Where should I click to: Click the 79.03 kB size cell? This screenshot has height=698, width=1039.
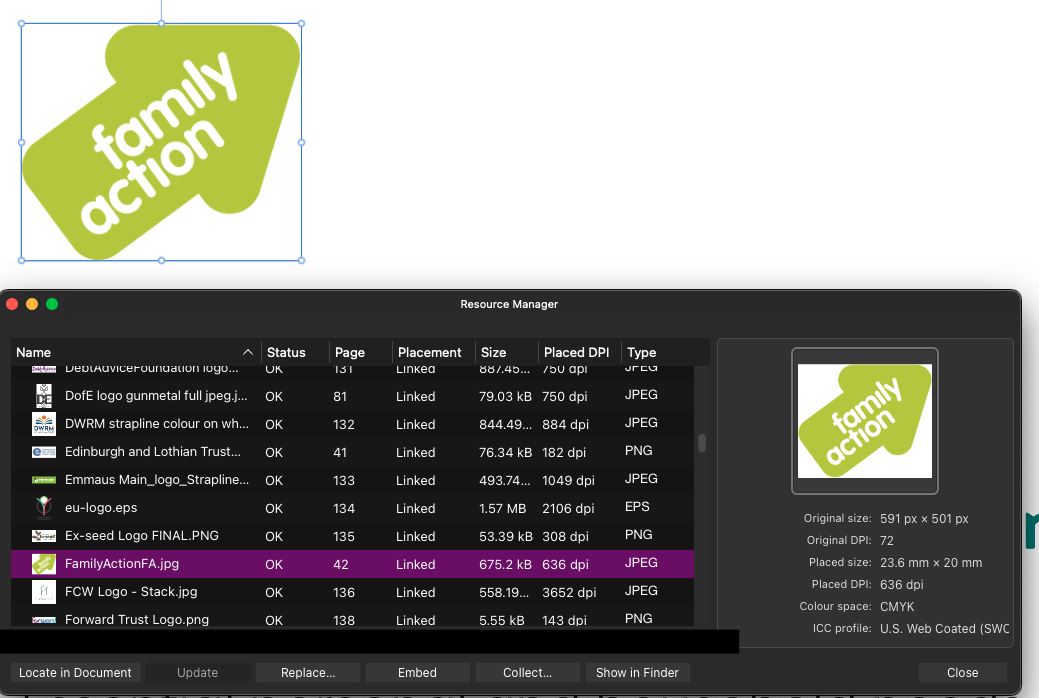[x=506, y=396]
